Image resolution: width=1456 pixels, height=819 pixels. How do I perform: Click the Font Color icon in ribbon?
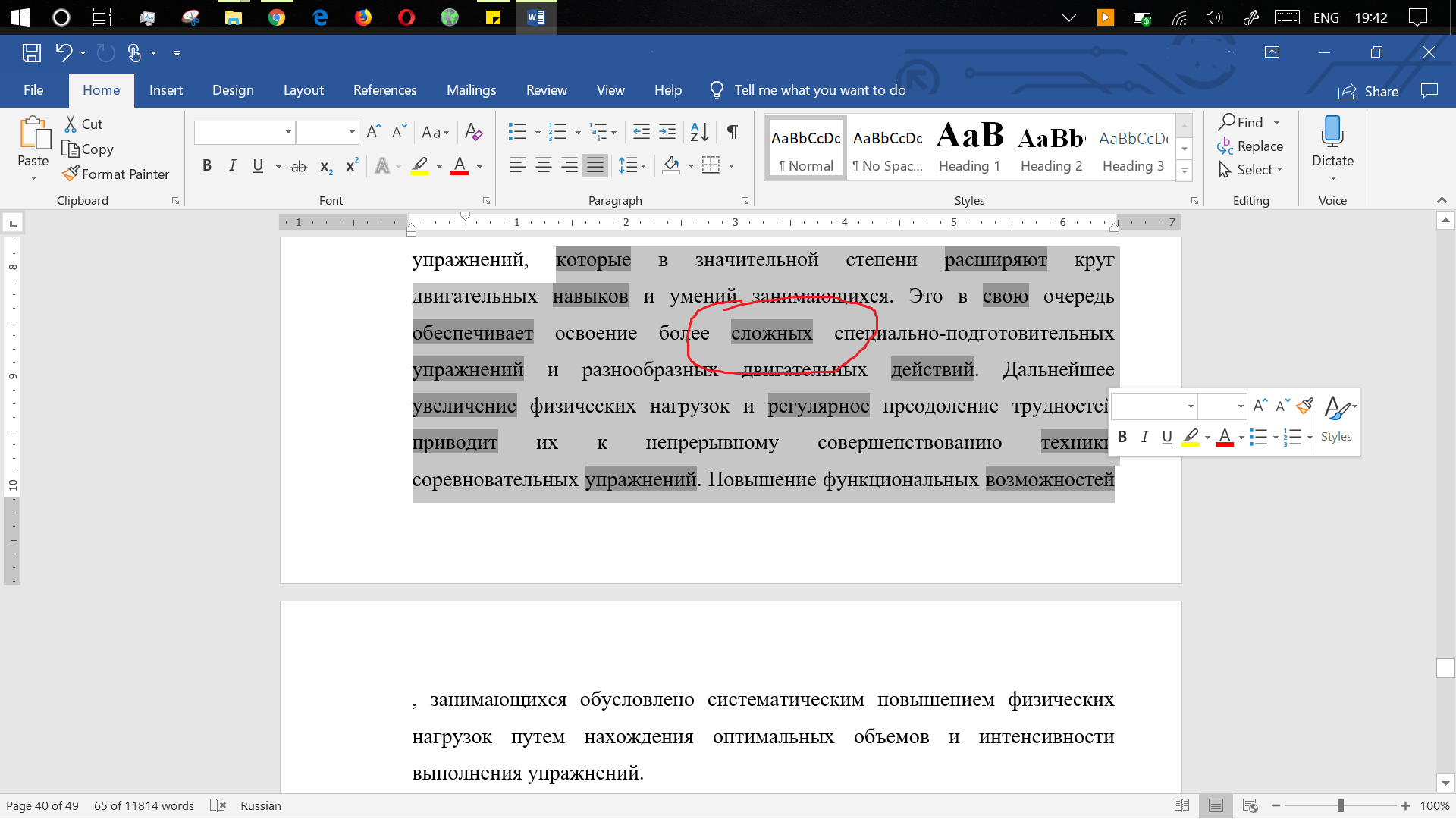tap(459, 166)
